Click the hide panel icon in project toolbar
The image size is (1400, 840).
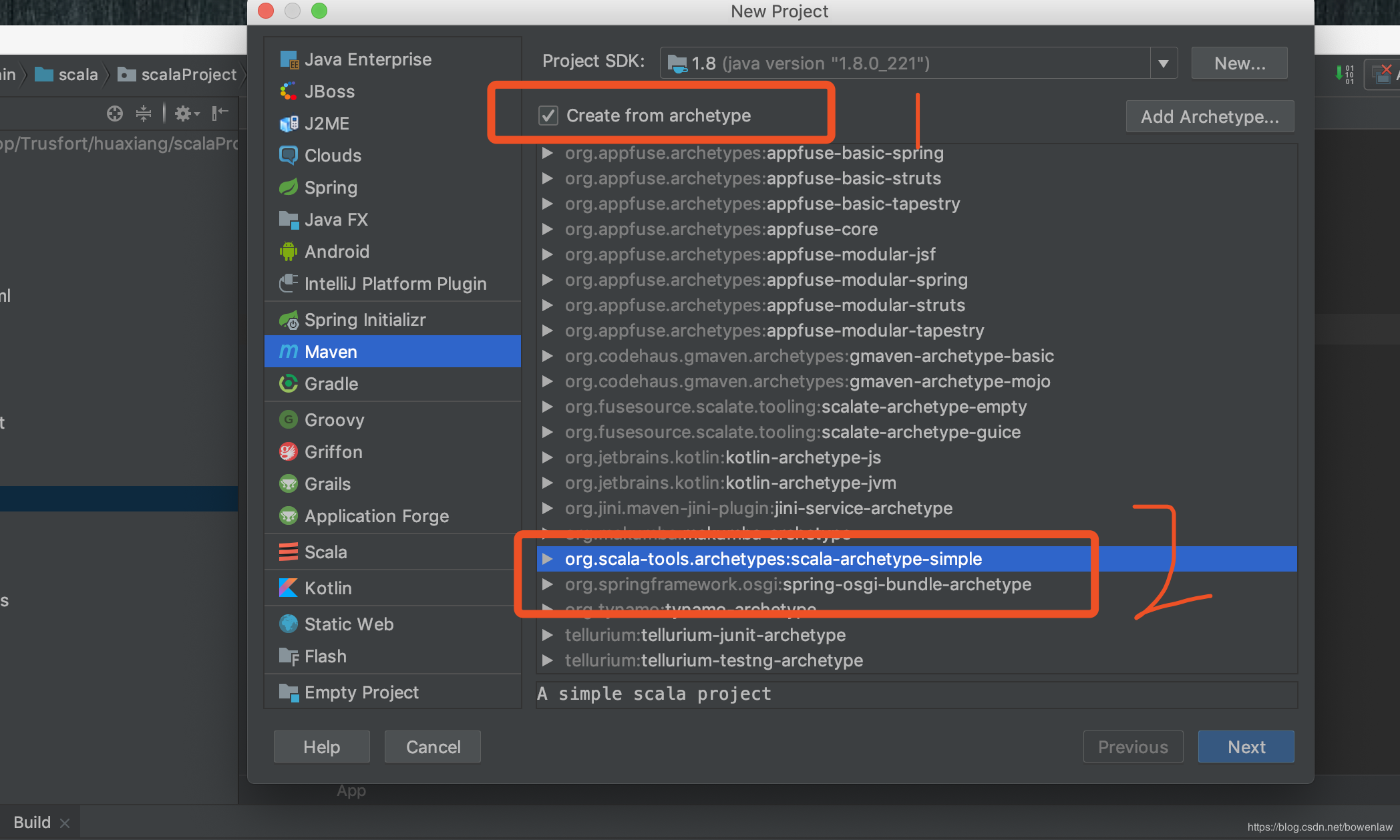pyautogui.click(x=220, y=114)
